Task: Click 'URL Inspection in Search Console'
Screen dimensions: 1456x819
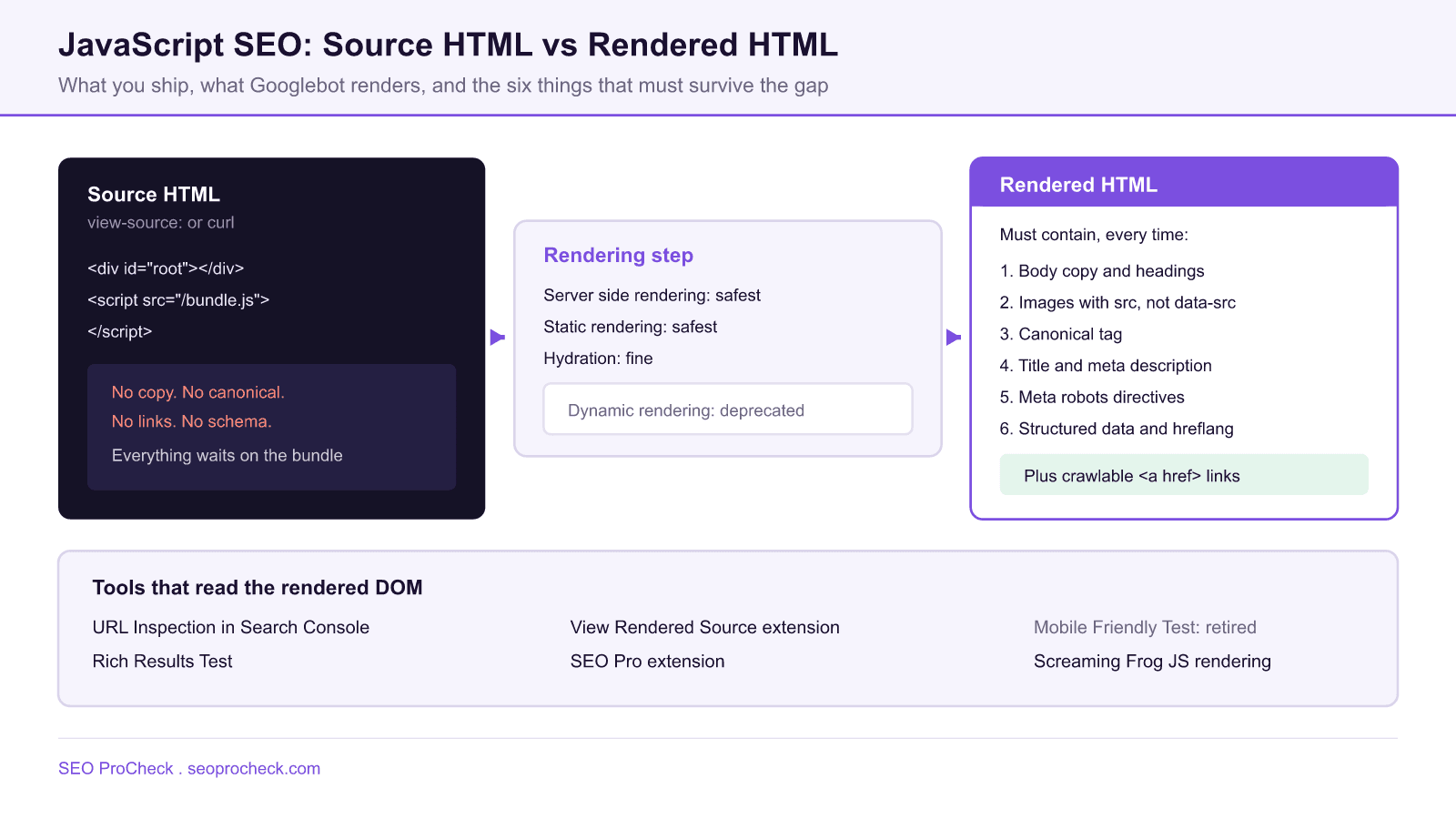Action: pos(231,628)
